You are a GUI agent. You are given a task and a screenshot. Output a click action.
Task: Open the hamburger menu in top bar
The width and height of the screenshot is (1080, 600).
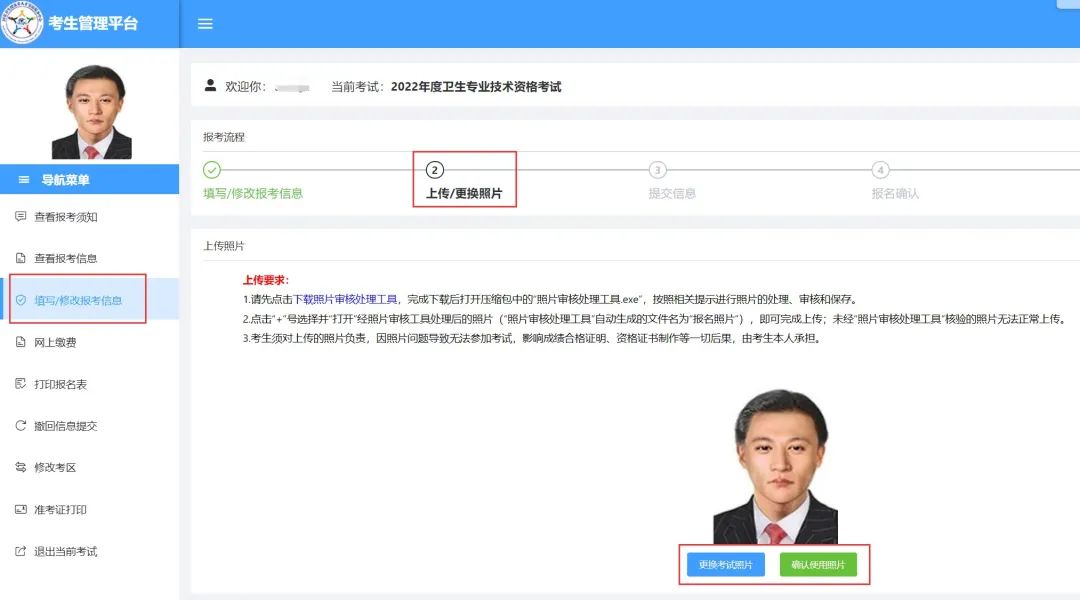pyautogui.click(x=205, y=23)
